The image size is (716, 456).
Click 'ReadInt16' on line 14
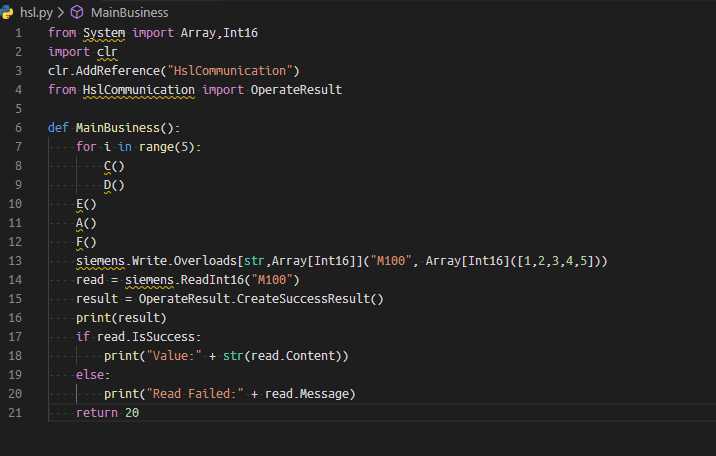[x=212, y=280]
